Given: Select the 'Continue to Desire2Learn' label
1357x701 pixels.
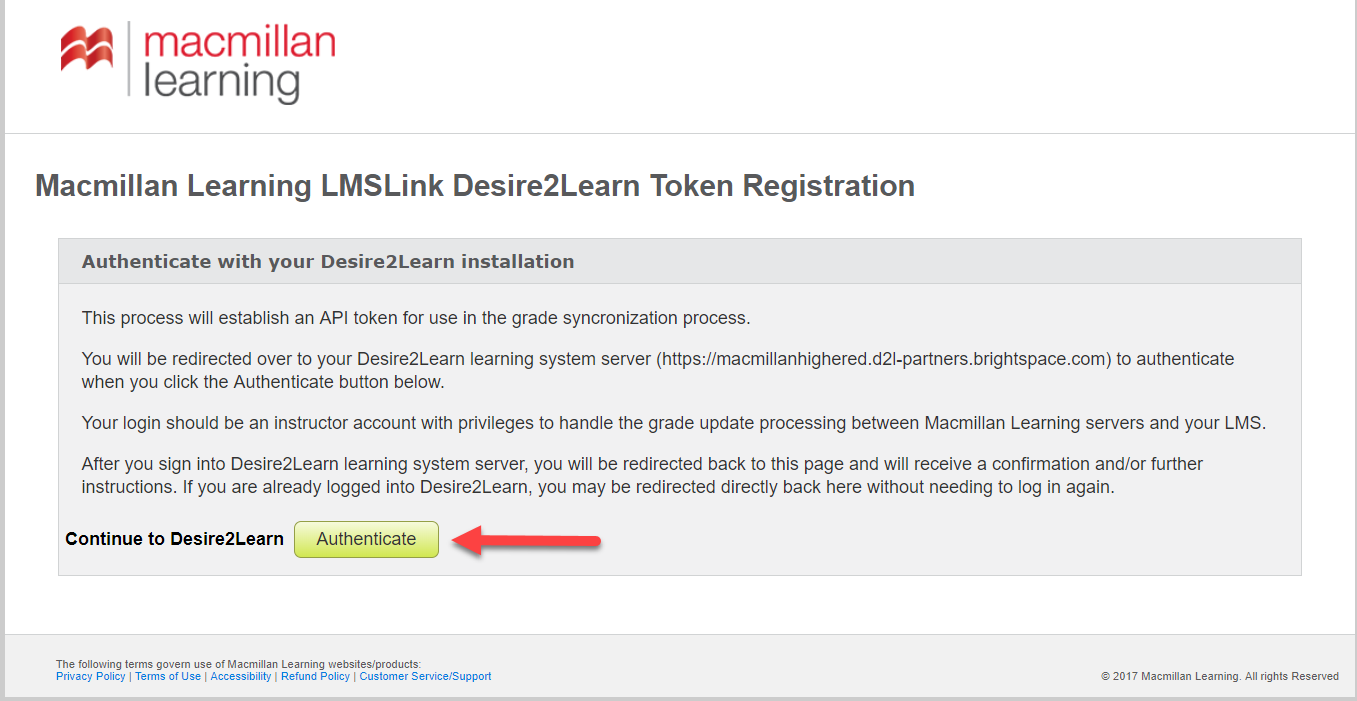Looking at the screenshot, I should (x=174, y=539).
